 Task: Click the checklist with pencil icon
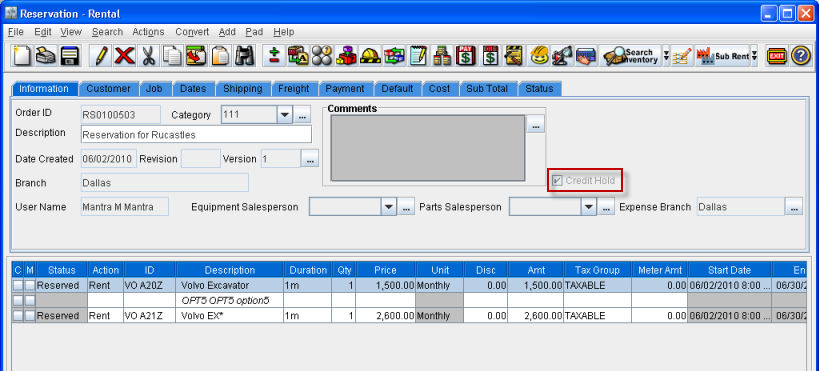(x=682, y=55)
